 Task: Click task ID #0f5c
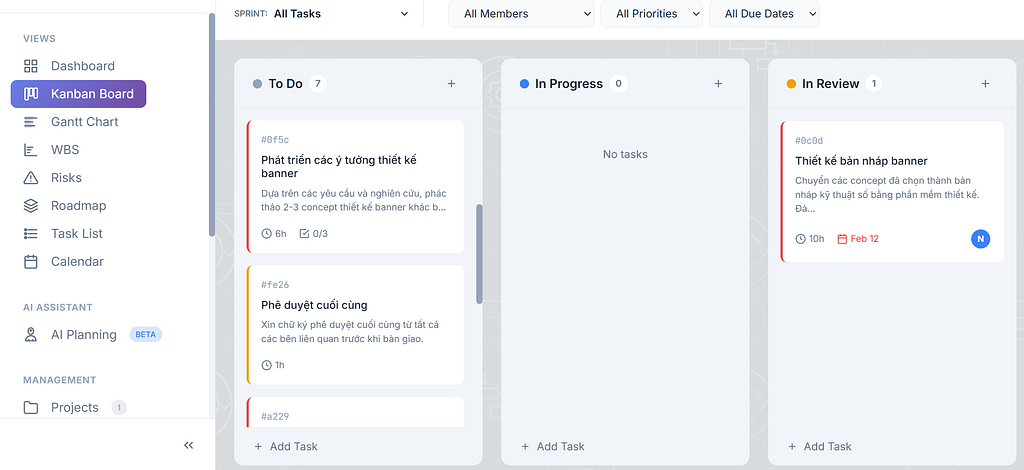click(x=275, y=140)
